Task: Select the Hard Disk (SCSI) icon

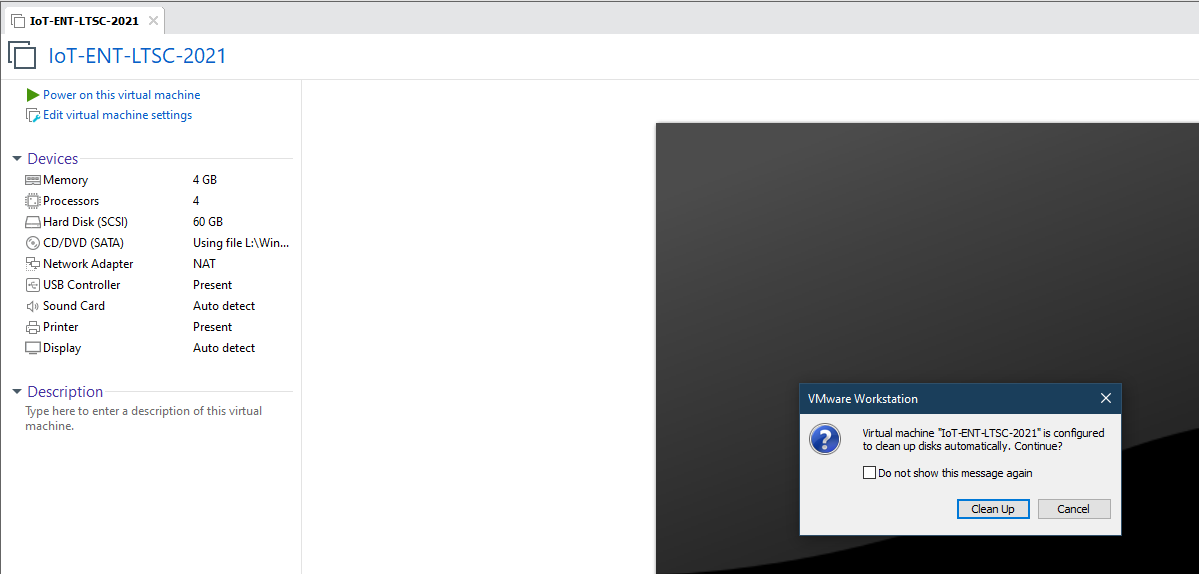Action: coord(33,222)
